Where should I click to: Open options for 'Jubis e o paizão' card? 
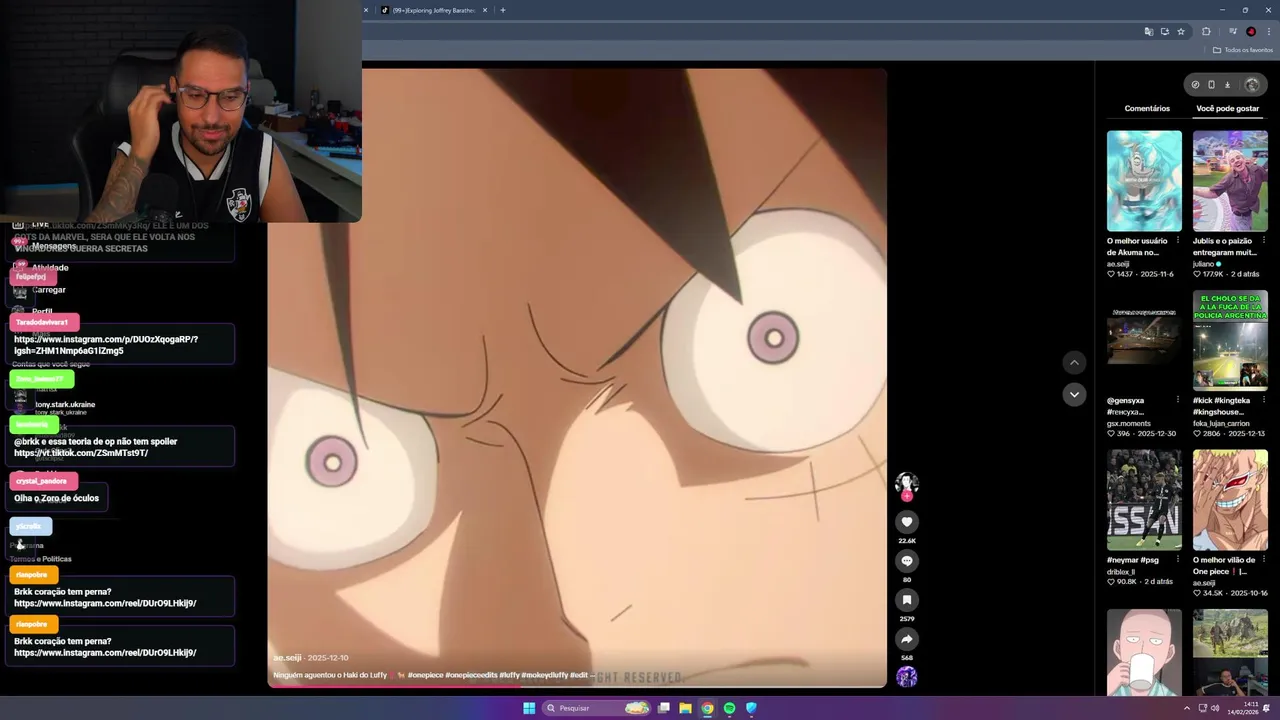point(1263,241)
